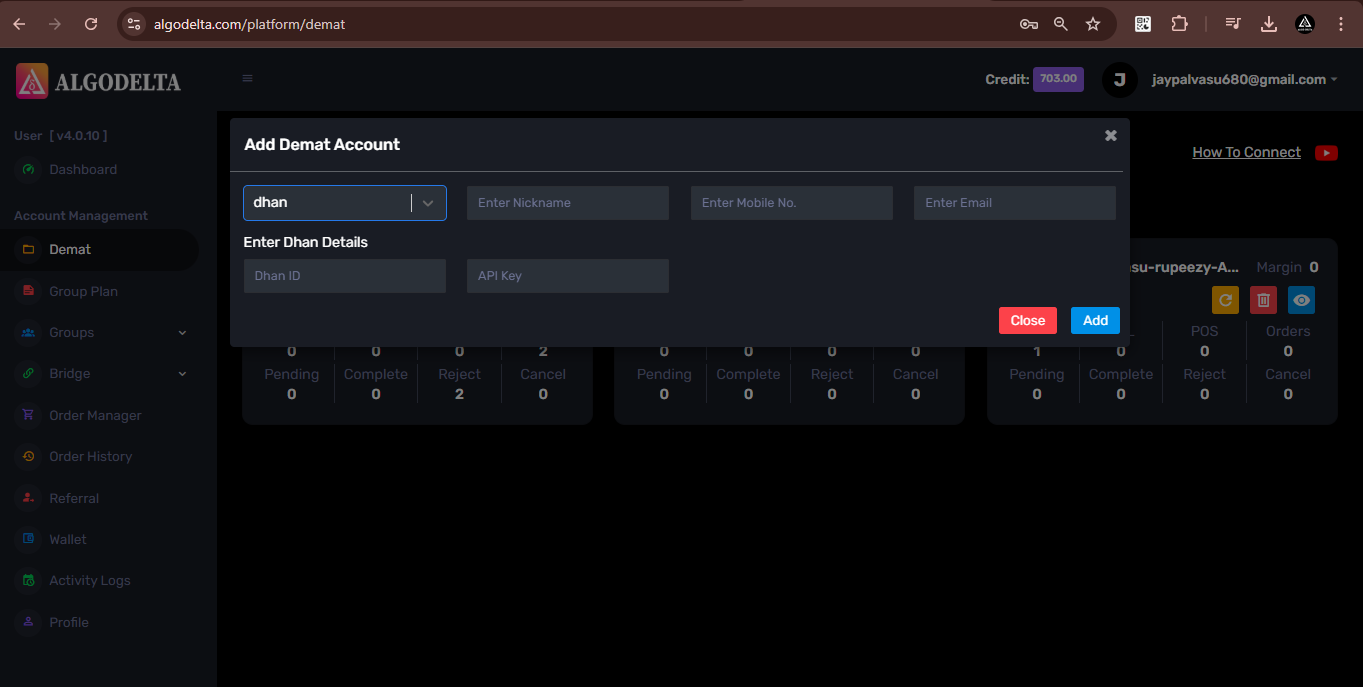This screenshot has width=1363, height=687.
Task: Bookmark this page with star icon
Action: pyautogui.click(x=1093, y=24)
